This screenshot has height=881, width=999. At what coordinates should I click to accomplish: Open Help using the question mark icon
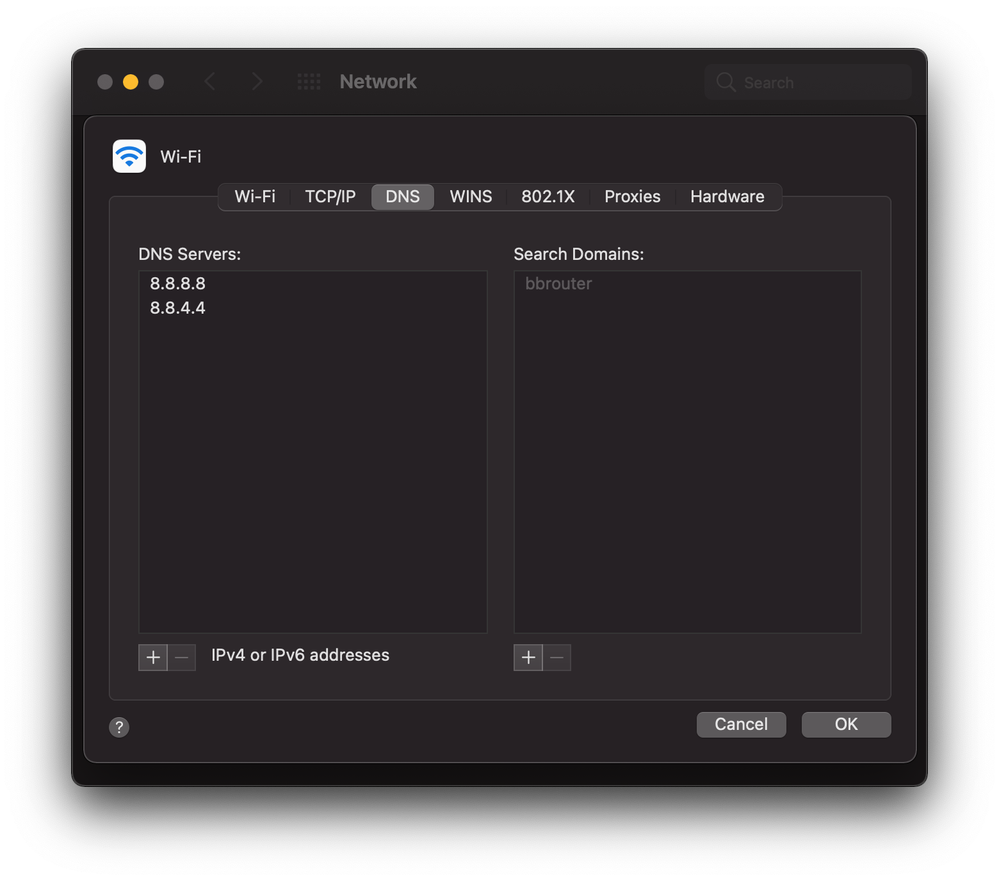click(119, 727)
